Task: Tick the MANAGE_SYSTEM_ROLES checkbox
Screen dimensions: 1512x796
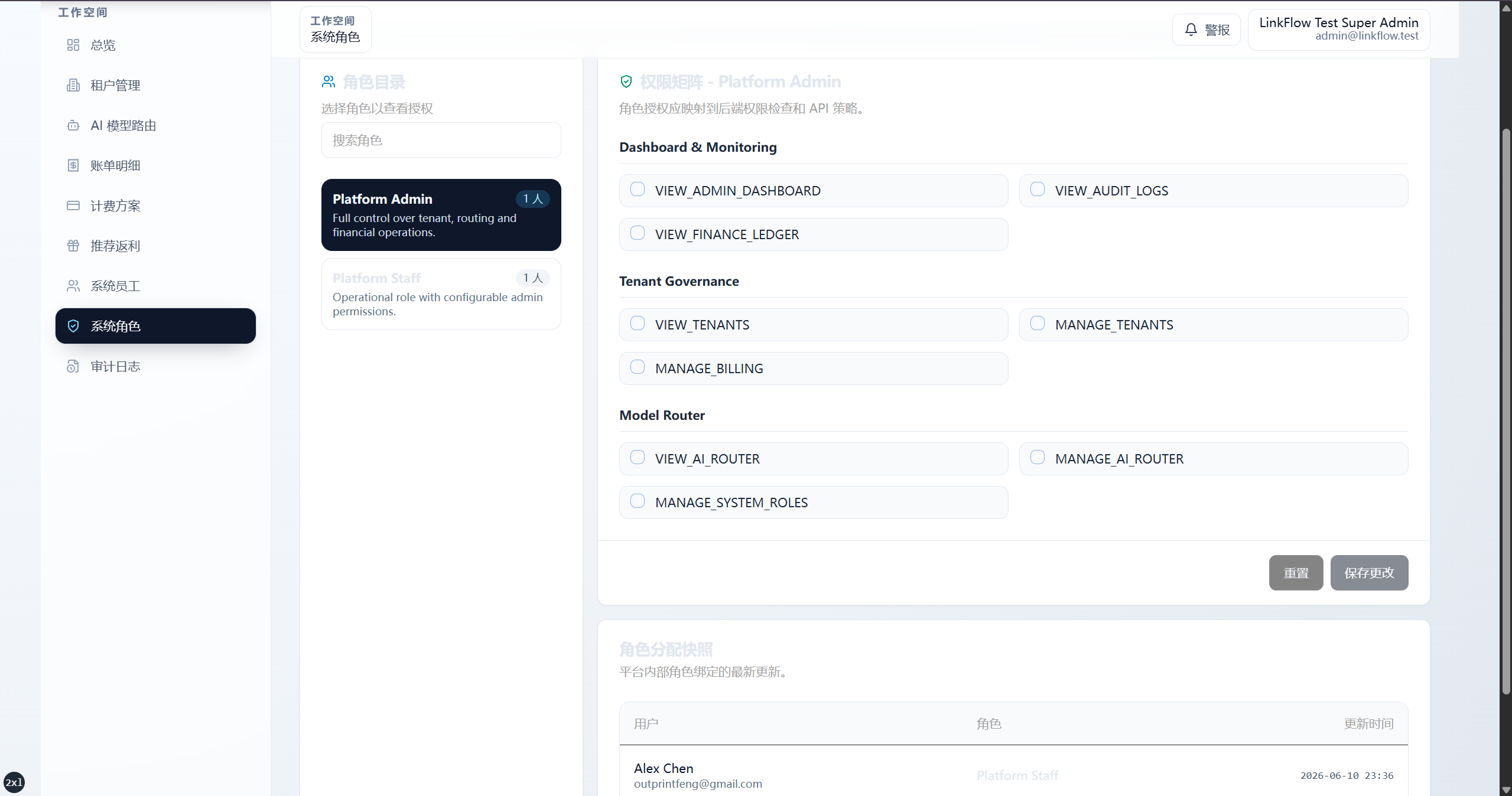Action: (x=638, y=501)
